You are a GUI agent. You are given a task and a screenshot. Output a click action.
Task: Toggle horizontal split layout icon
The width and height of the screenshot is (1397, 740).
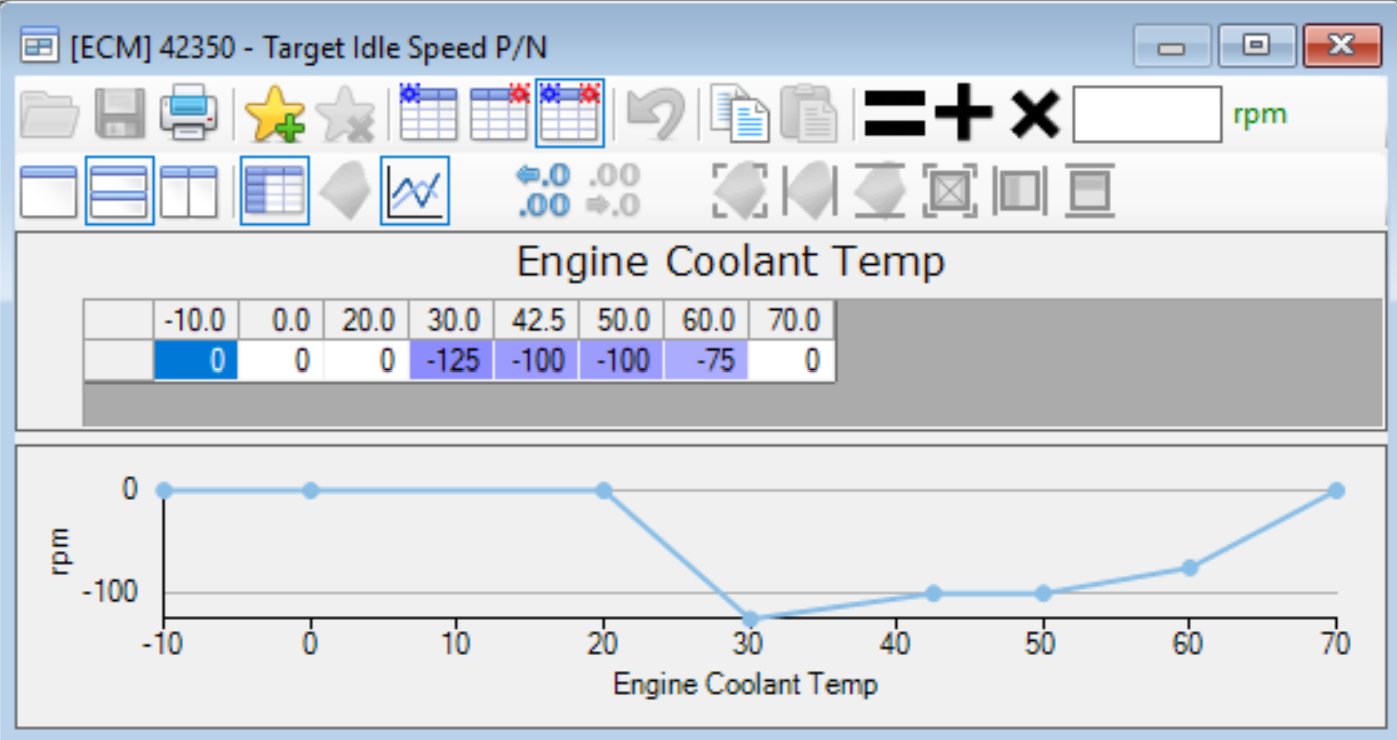click(x=120, y=190)
